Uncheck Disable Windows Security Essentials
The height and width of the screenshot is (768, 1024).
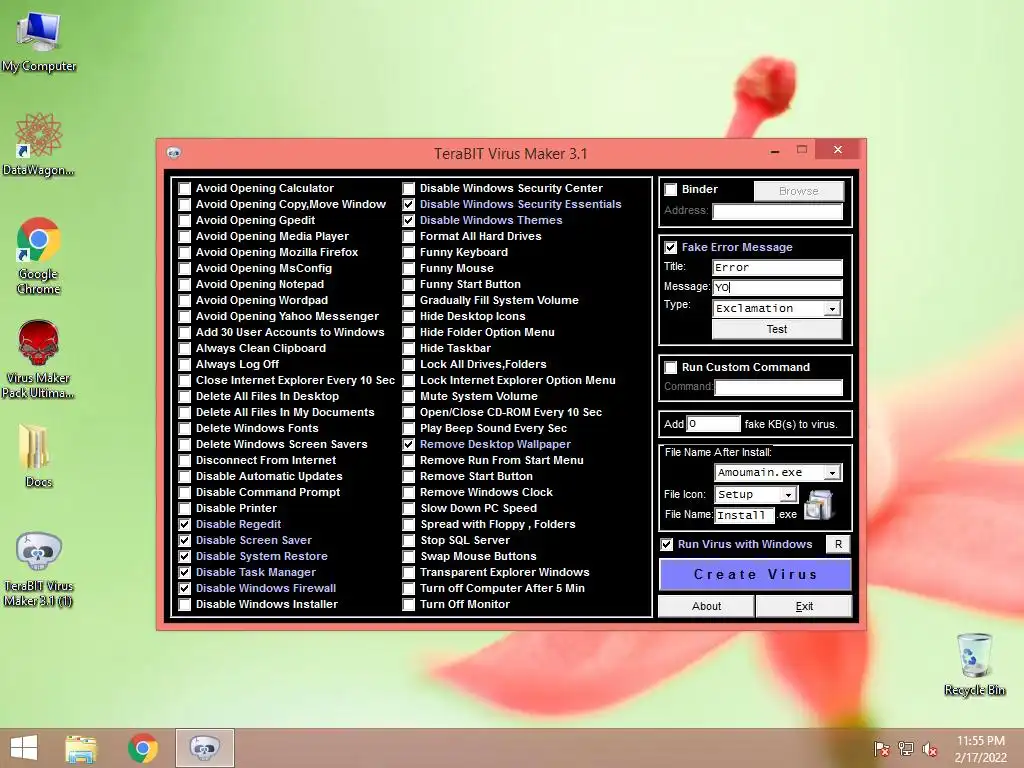coord(409,204)
